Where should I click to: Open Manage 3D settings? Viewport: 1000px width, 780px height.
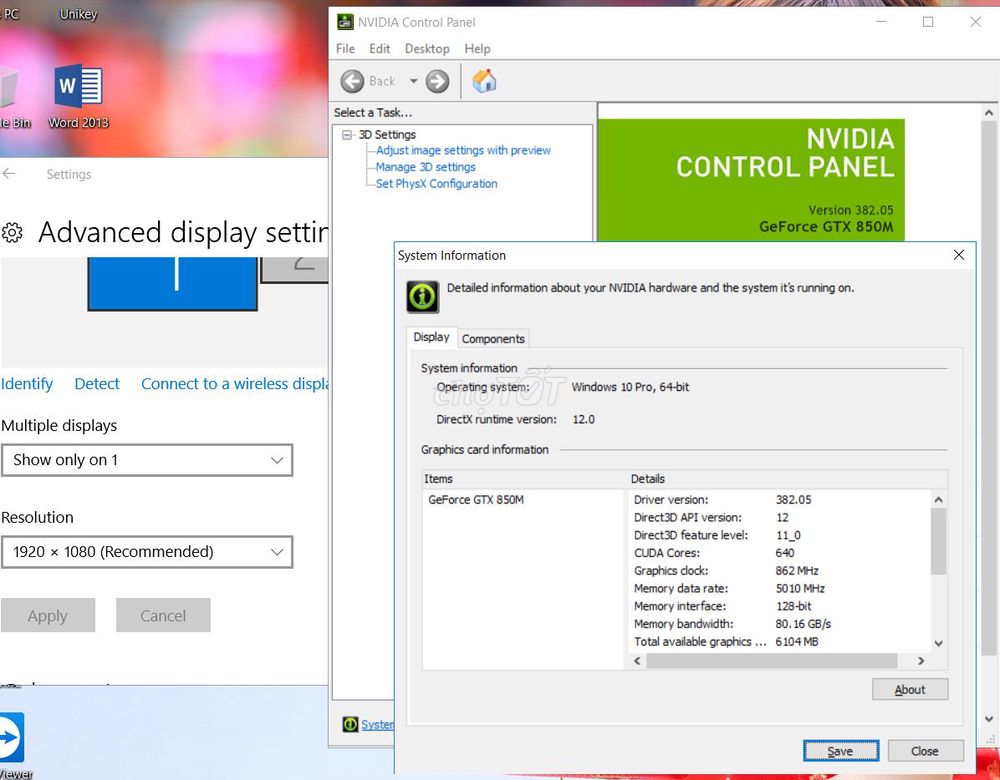tap(425, 167)
